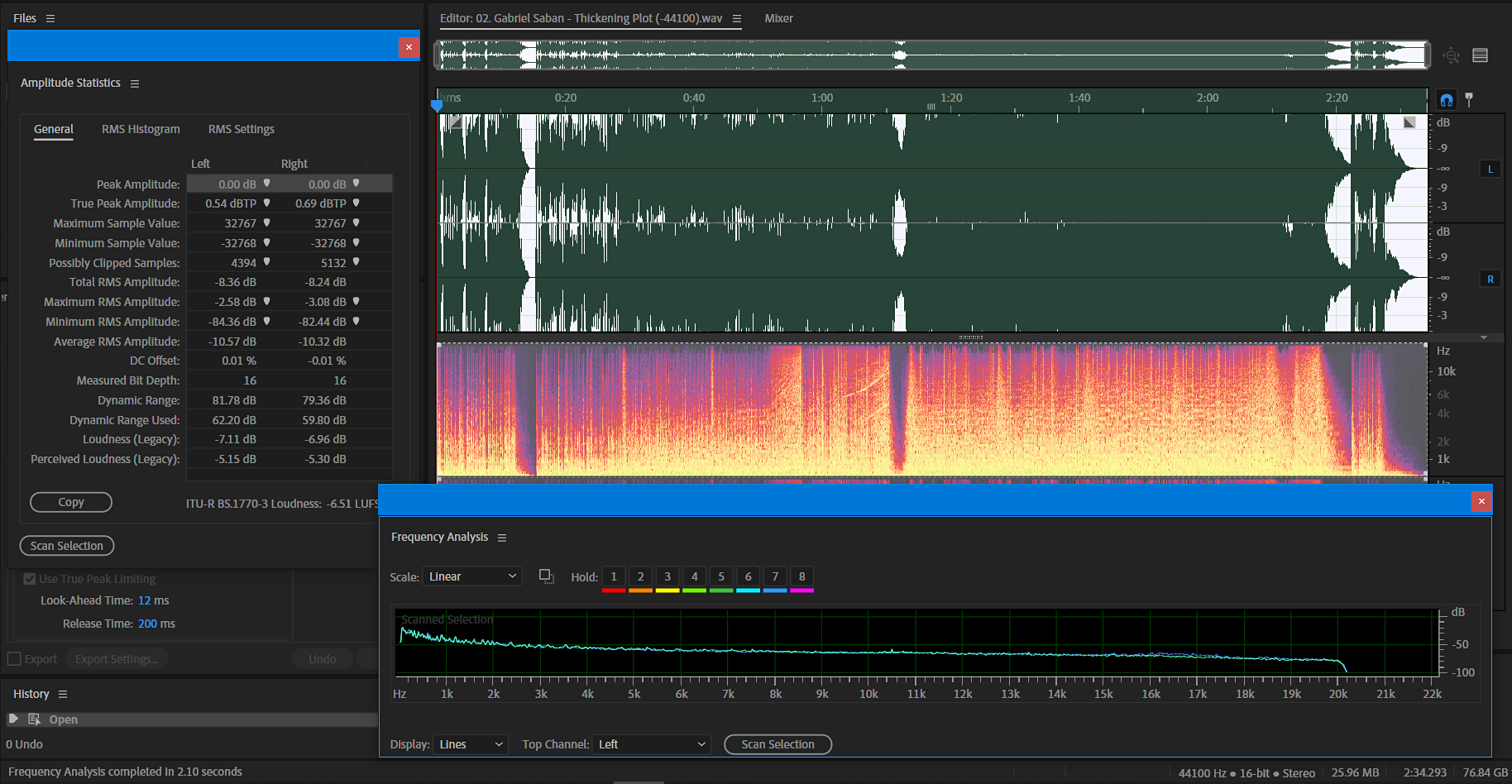Switch to the RMS Histogram tab
Image resolution: width=1512 pixels, height=784 pixels.
point(140,129)
